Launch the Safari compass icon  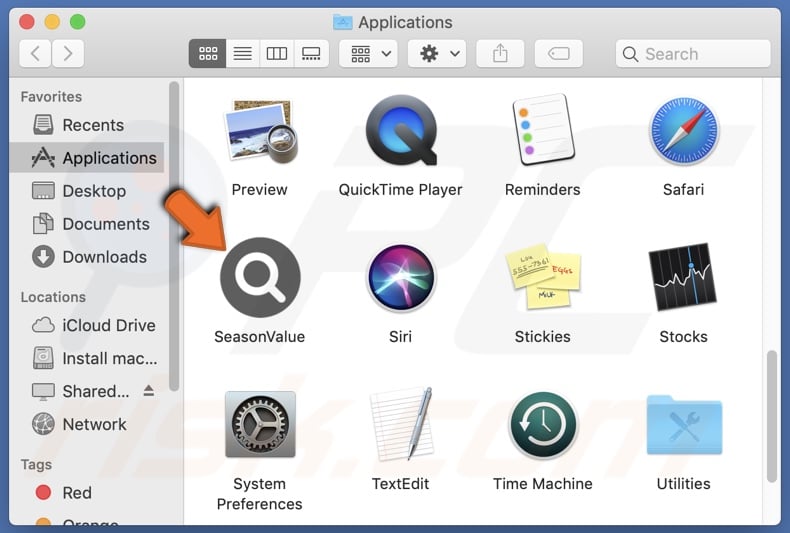pyautogui.click(x=684, y=131)
